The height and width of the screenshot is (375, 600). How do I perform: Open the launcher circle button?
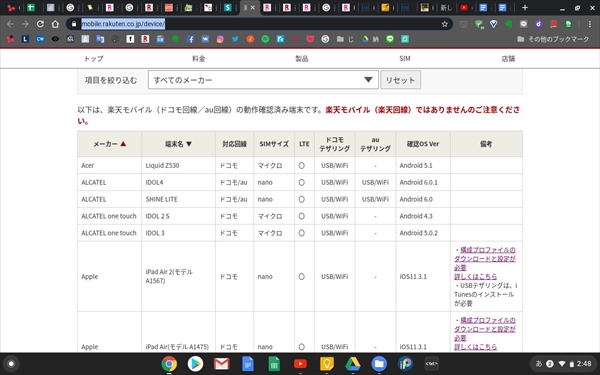11,364
